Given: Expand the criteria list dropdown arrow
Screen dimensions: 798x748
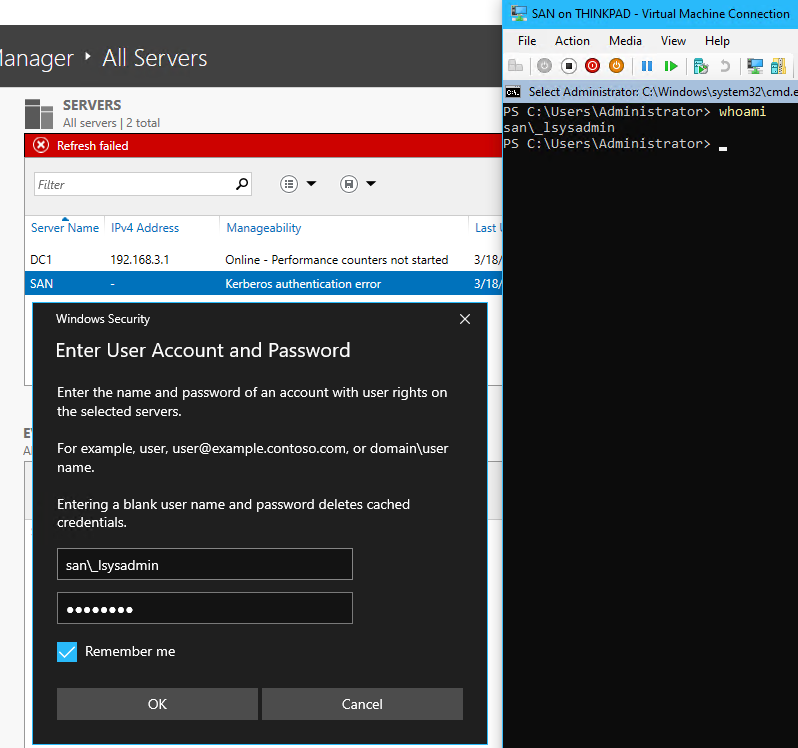Looking at the screenshot, I should click(311, 184).
